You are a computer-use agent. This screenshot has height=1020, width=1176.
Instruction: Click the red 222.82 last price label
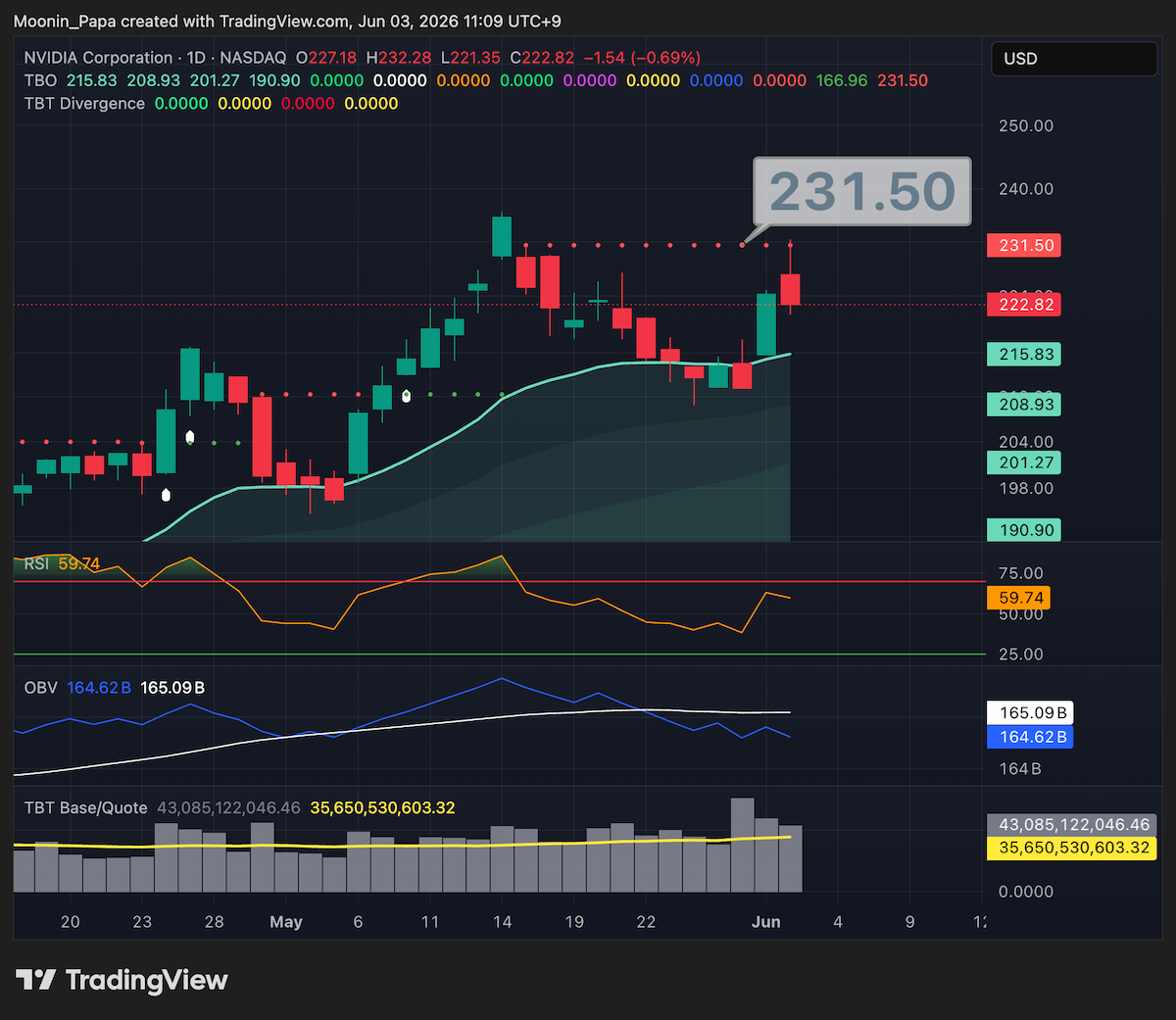(1024, 305)
